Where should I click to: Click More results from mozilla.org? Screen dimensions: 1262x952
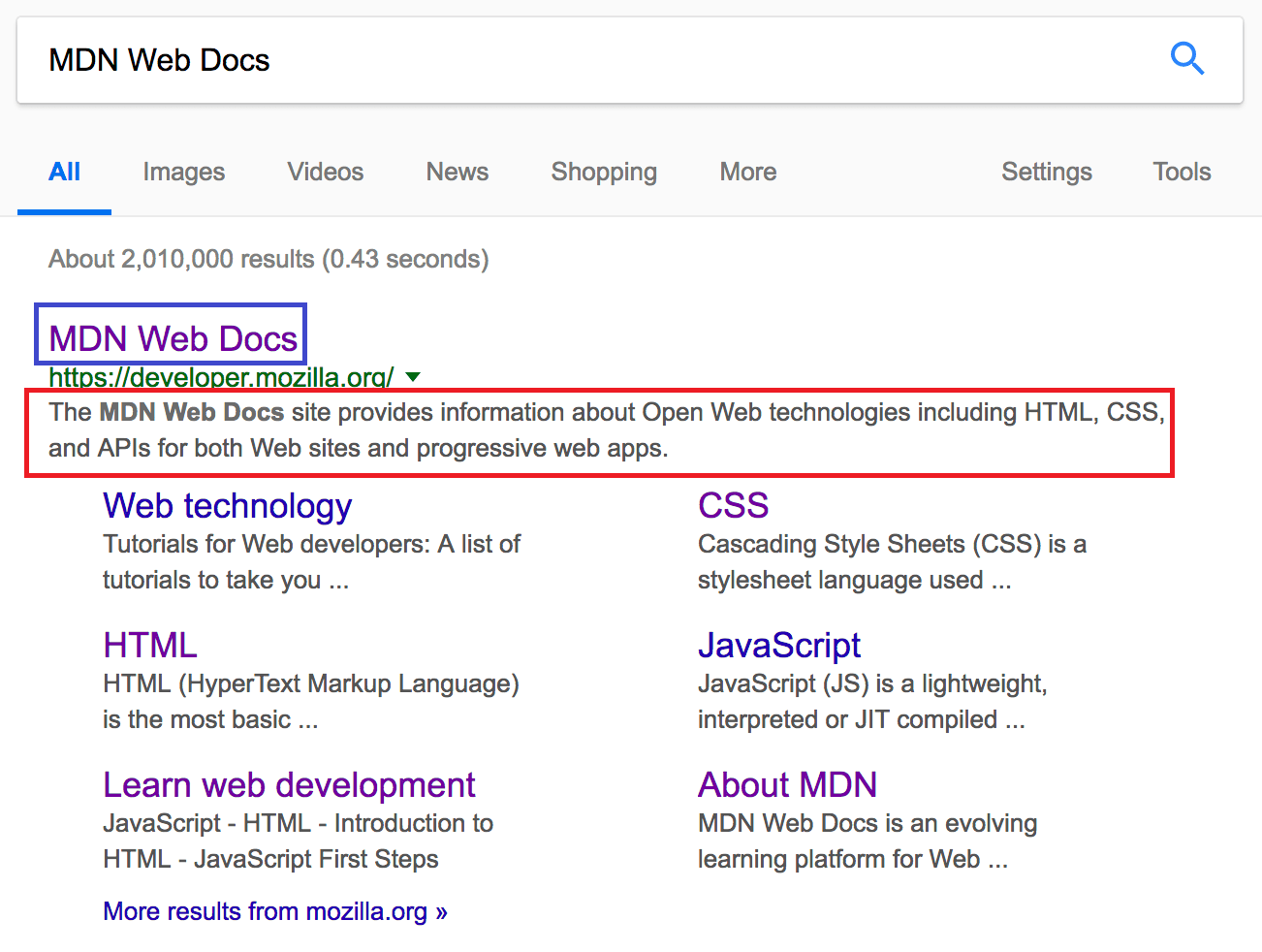click(x=275, y=911)
